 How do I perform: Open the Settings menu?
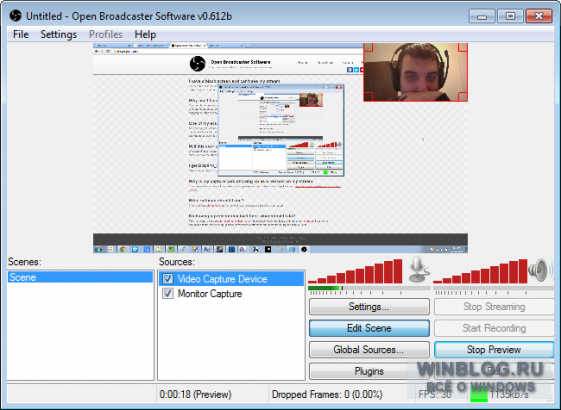coord(58,34)
